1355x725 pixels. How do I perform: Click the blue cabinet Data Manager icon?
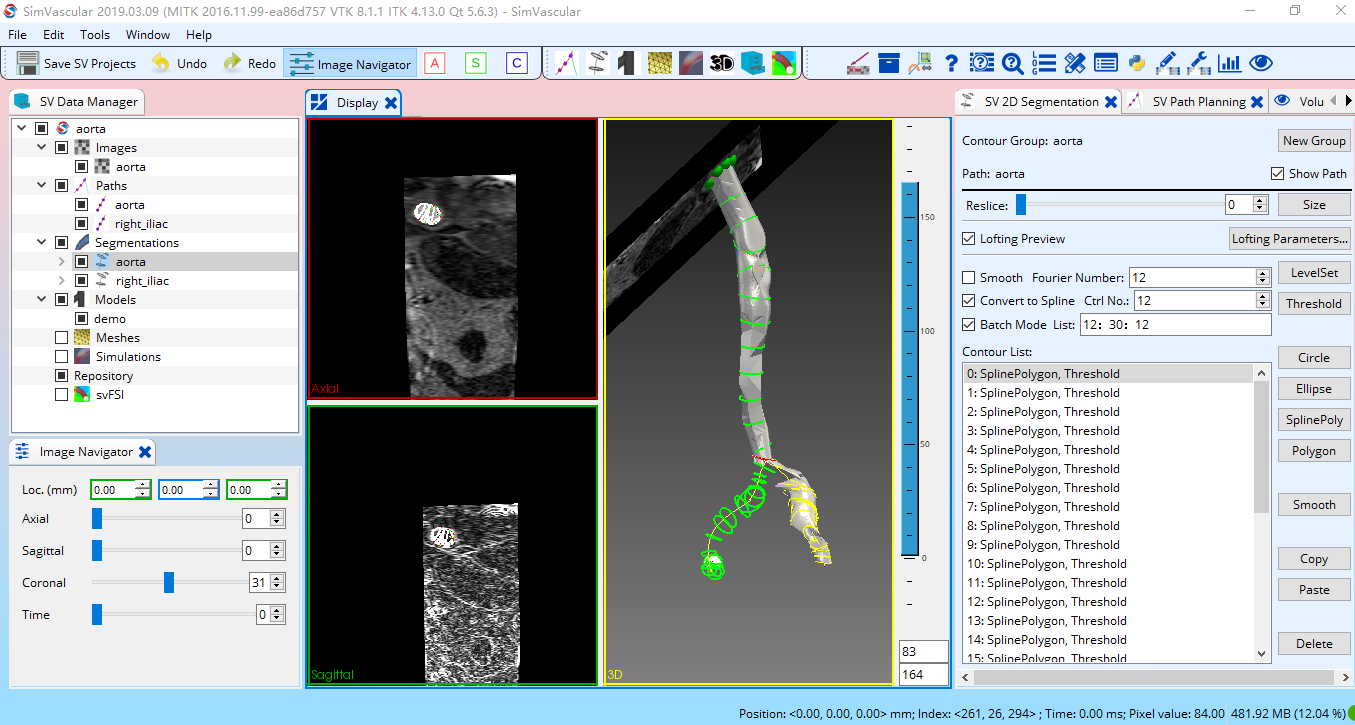[x=753, y=63]
